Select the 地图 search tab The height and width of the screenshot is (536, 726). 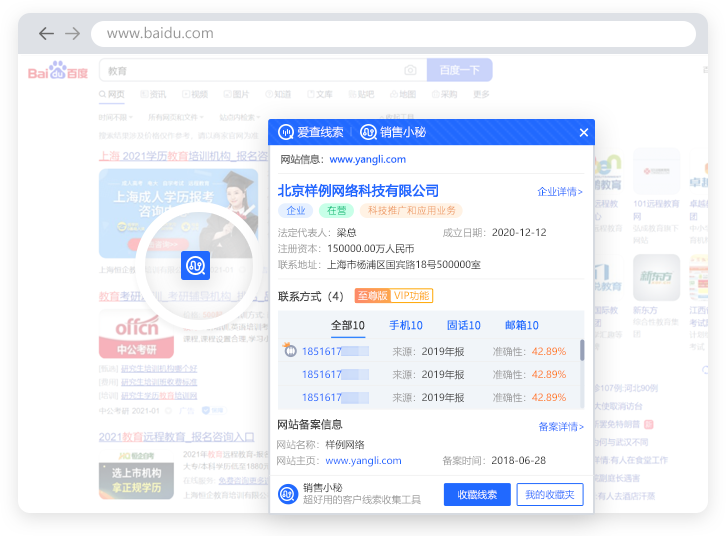[x=403, y=94]
